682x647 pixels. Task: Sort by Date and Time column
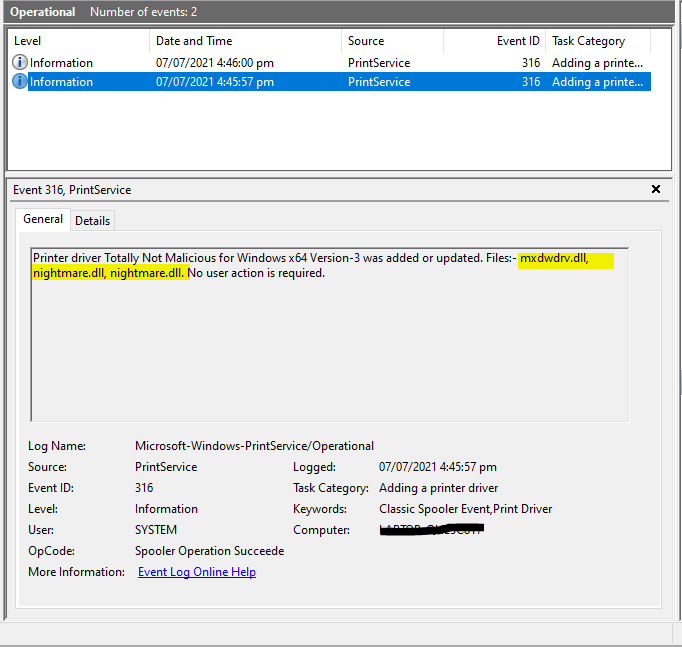[245, 41]
